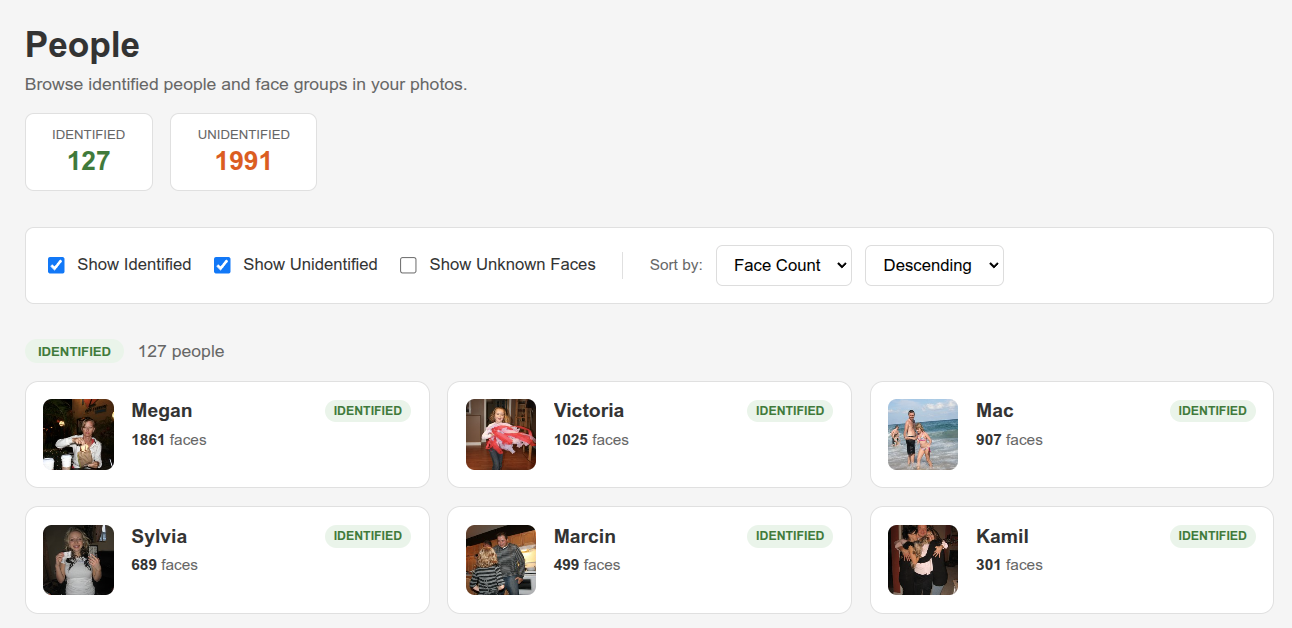Open the Marcin person name link

585,537
